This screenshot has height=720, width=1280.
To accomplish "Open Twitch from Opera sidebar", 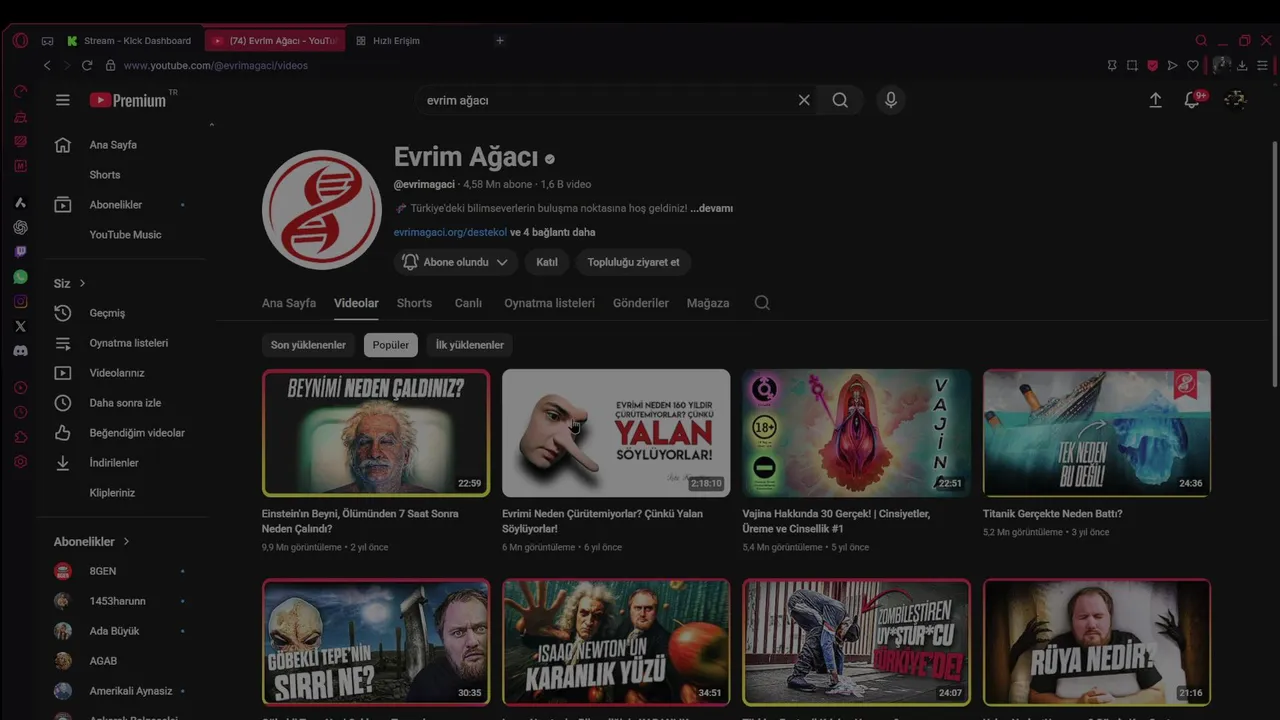I will pyautogui.click(x=20, y=252).
